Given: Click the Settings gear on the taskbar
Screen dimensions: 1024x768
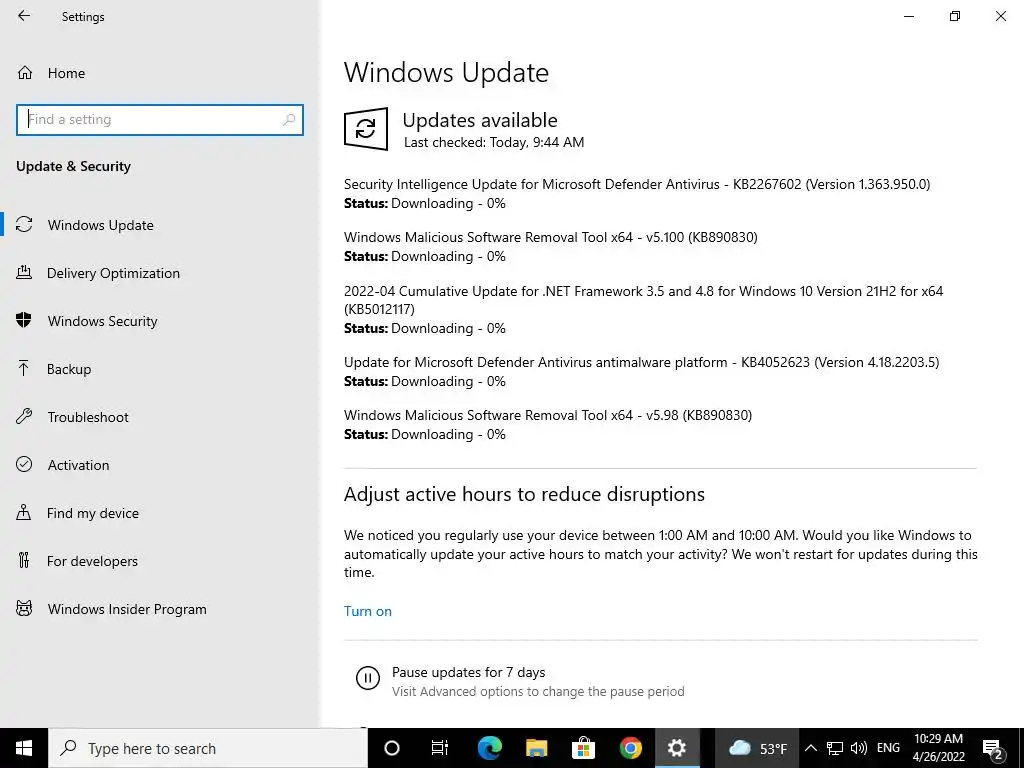Looking at the screenshot, I should coord(677,748).
